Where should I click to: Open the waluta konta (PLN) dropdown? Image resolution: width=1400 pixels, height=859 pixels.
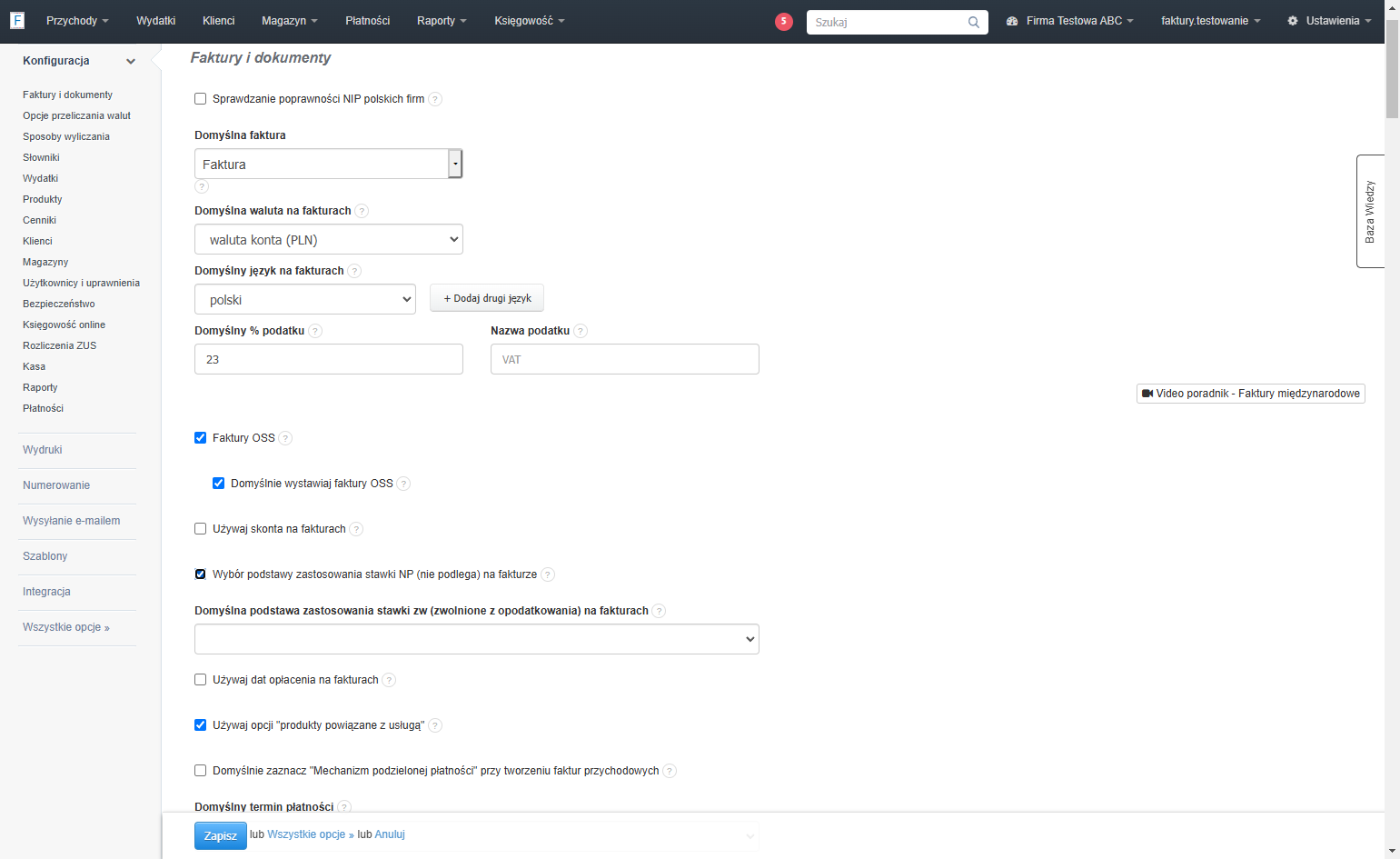point(329,239)
